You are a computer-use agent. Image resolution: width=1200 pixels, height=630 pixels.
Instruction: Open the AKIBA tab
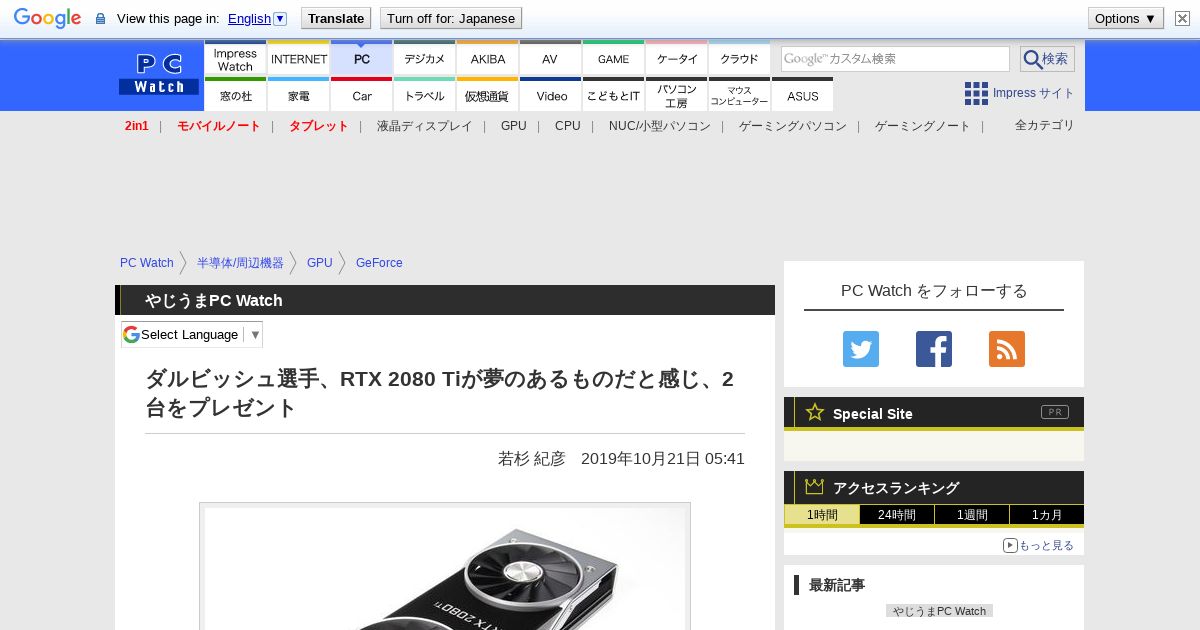pos(487,58)
